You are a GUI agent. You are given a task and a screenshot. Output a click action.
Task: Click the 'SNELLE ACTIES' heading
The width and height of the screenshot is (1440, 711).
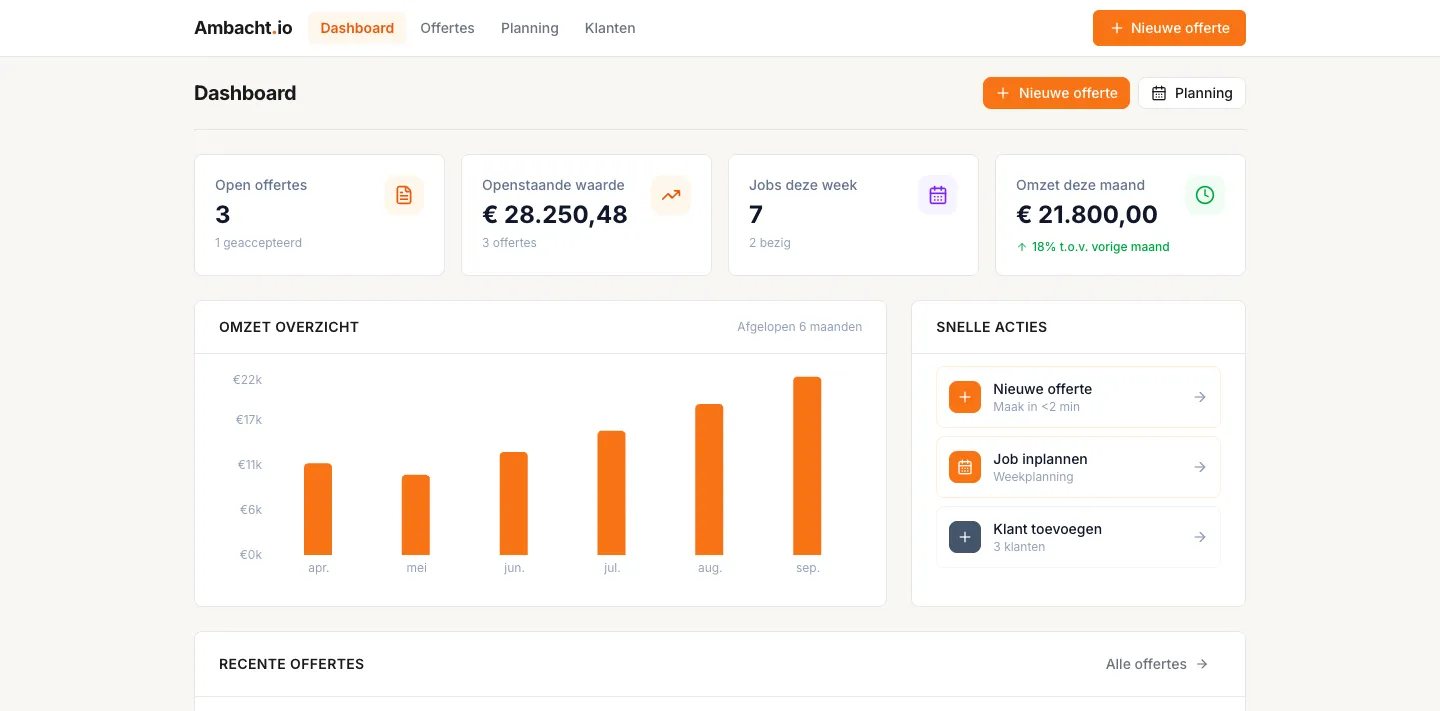[992, 327]
